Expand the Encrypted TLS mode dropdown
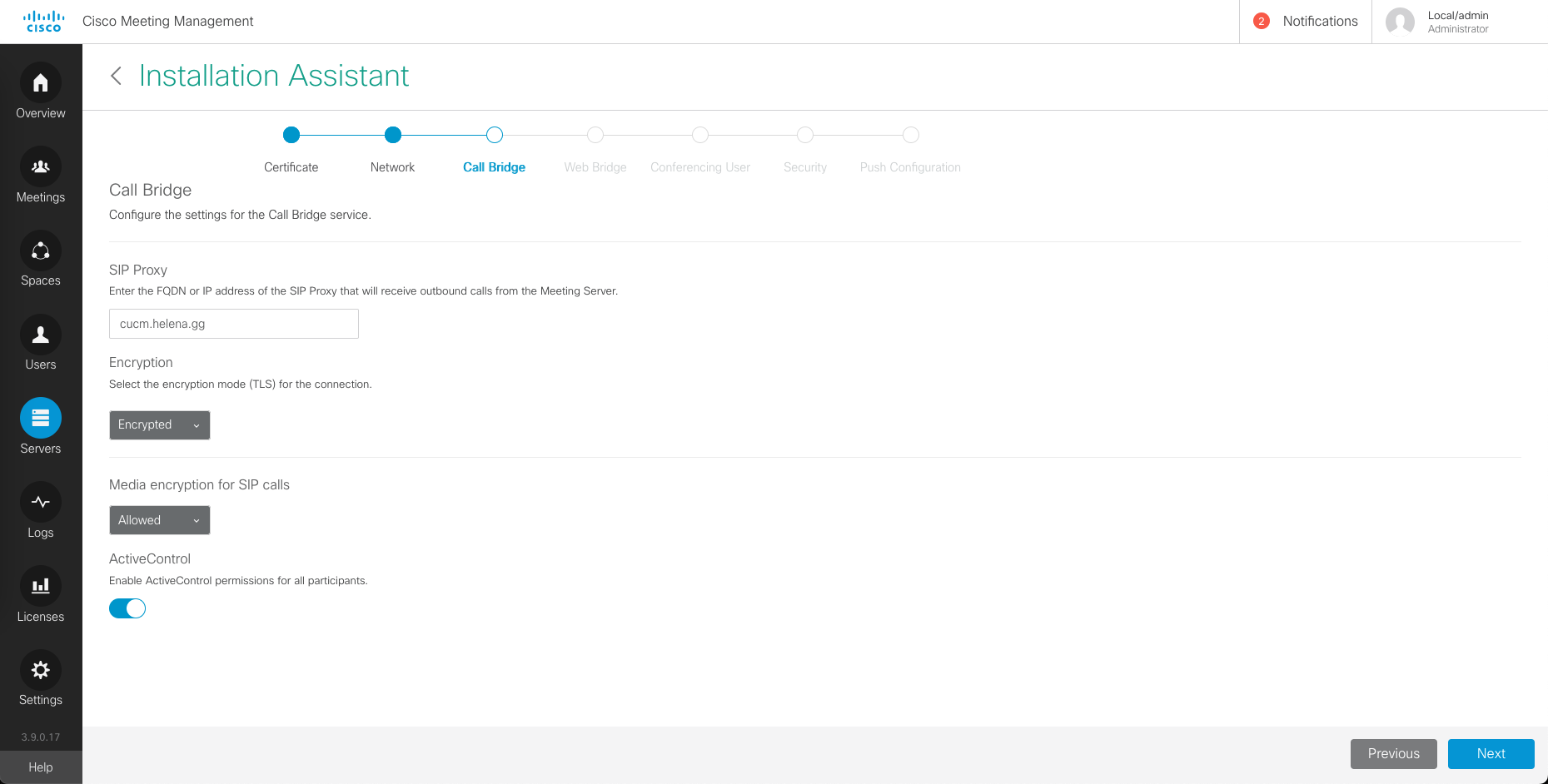Image resolution: width=1548 pixels, height=784 pixels. click(x=160, y=425)
